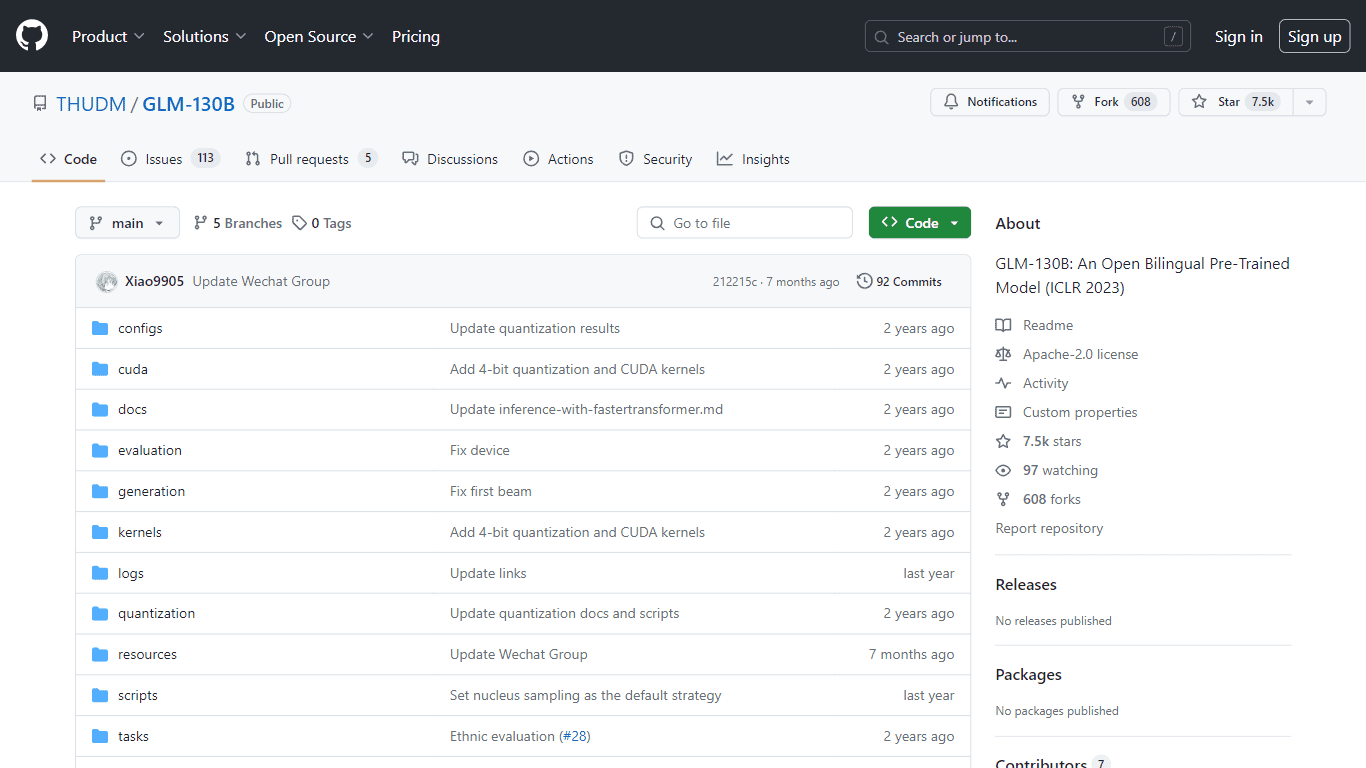Open the Security tab
1366x768 pixels.
[x=656, y=159]
